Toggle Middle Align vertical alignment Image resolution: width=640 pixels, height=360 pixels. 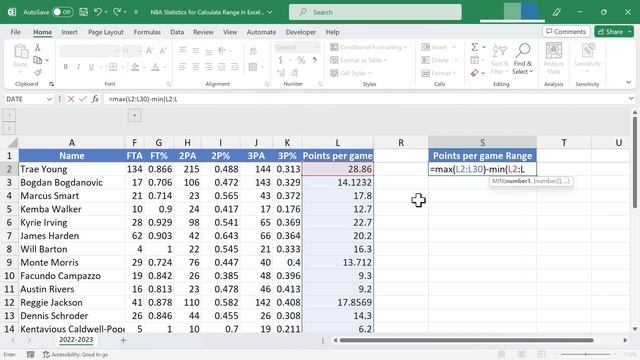pyautogui.click(x=196, y=51)
